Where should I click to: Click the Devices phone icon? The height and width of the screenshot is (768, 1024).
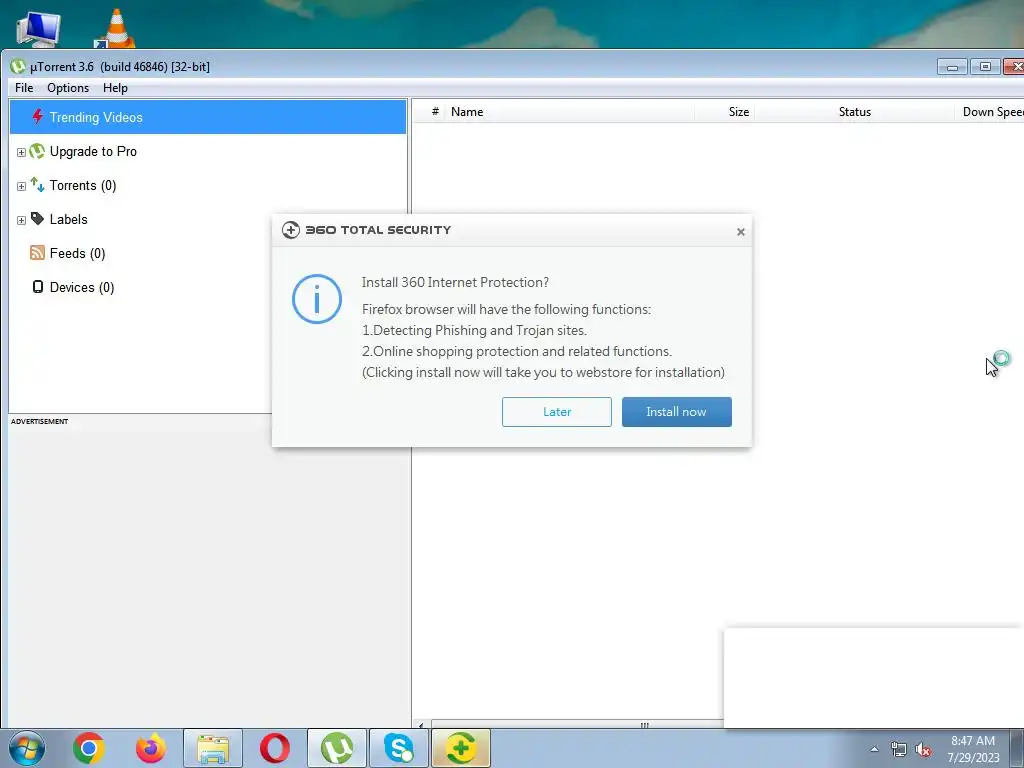click(38, 287)
